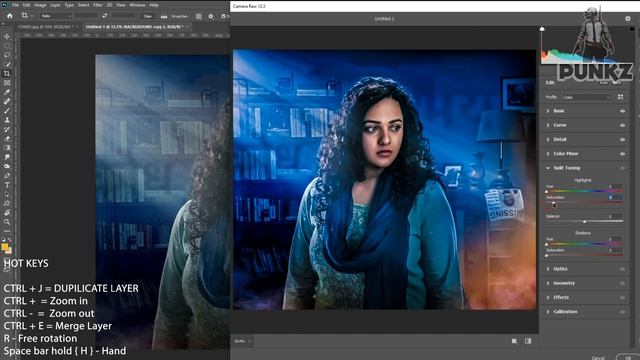Image resolution: width=640 pixels, height=360 pixels.
Task: Toggle Calibration panel eye visibility
Action: click(622, 312)
